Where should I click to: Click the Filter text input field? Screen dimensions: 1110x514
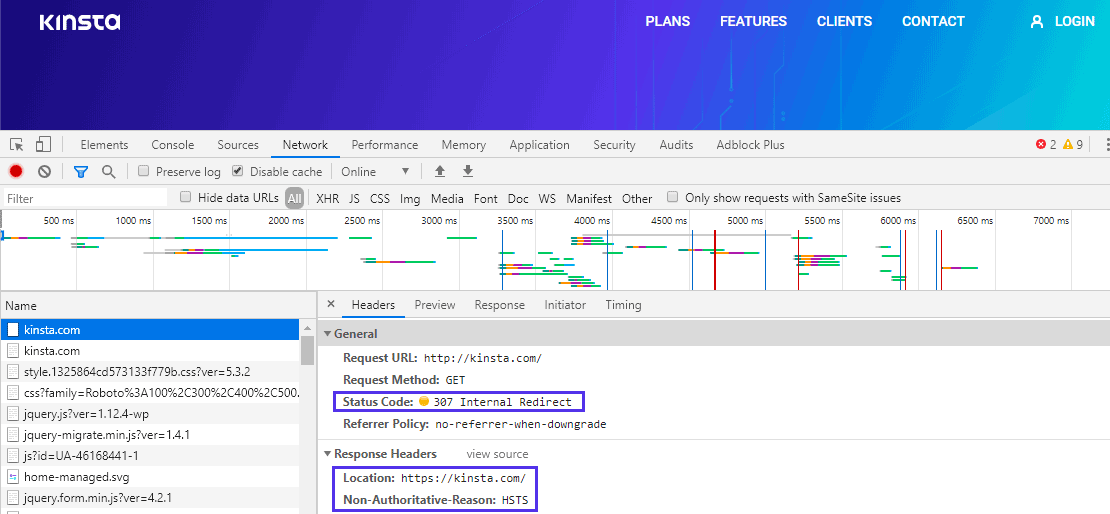pos(85,198)
